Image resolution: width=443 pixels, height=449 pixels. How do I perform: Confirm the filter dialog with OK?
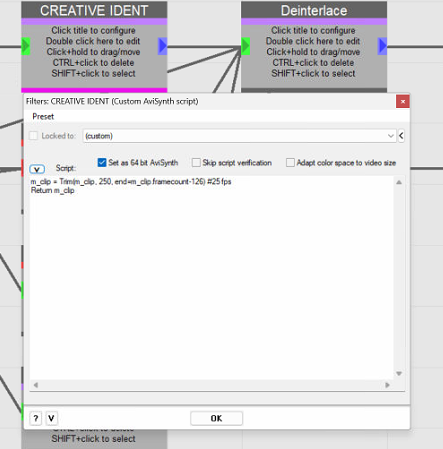(x=216, y=418)
